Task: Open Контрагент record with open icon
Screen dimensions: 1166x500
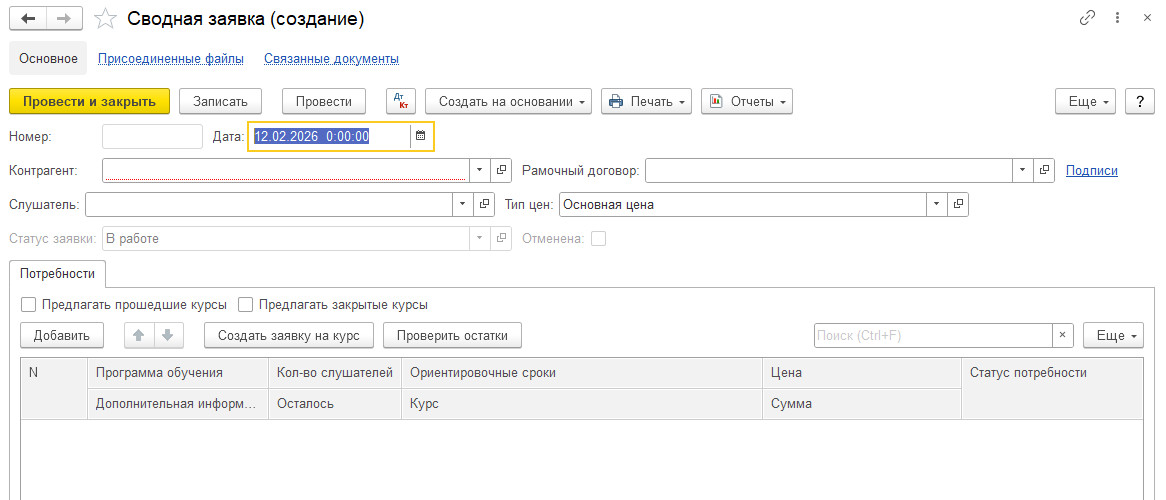Action: click(x=502, y=170)
